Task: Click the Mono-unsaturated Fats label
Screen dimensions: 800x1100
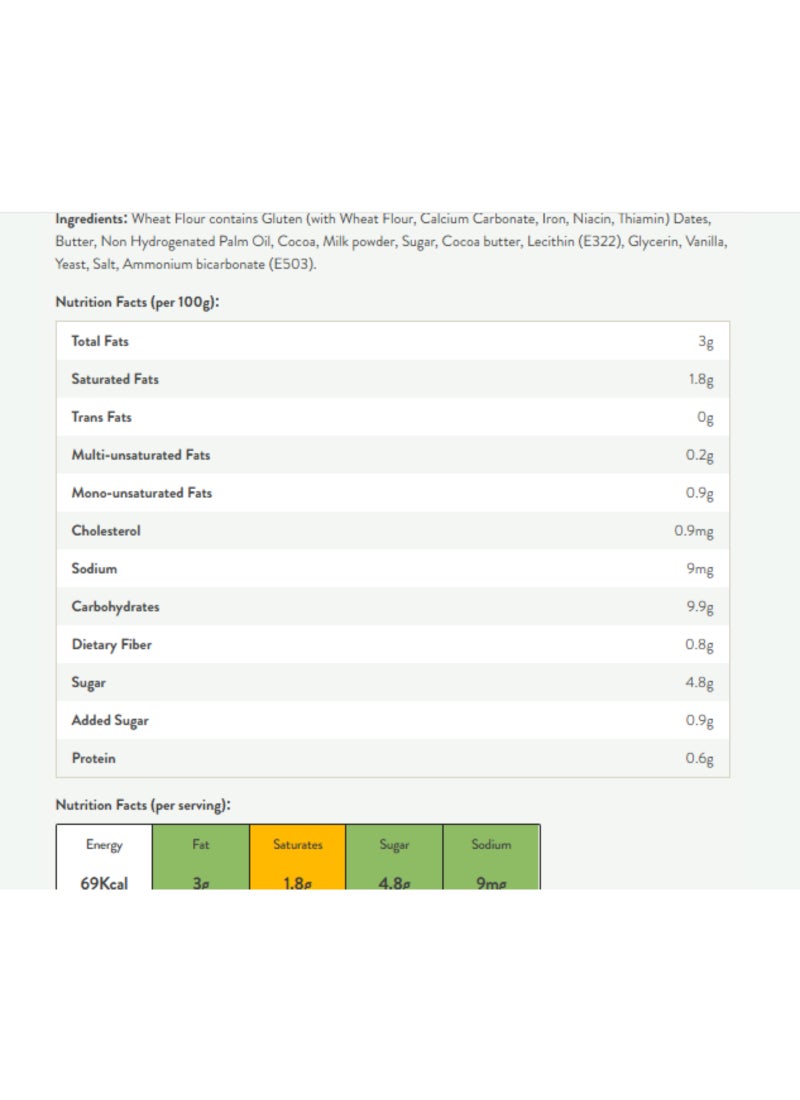Action: pos(142,492)
